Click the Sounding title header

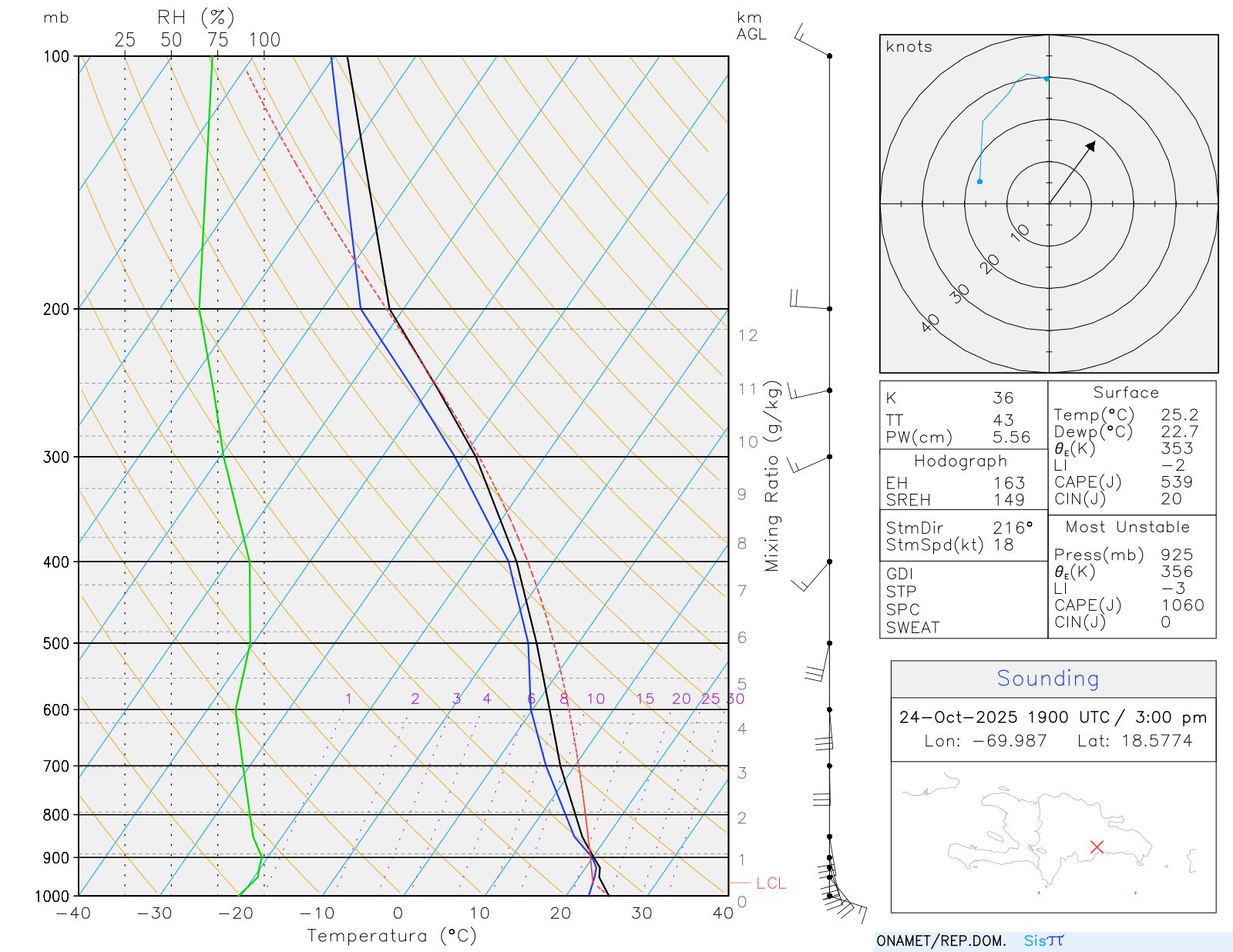(x=1048, y=679)
